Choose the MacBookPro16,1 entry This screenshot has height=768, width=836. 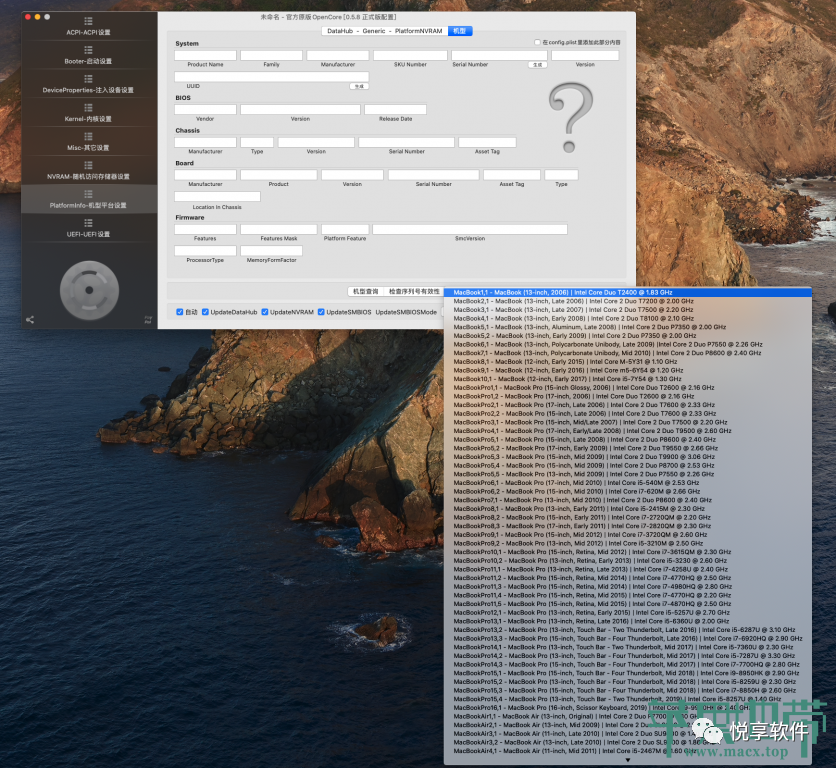(628, 707)
